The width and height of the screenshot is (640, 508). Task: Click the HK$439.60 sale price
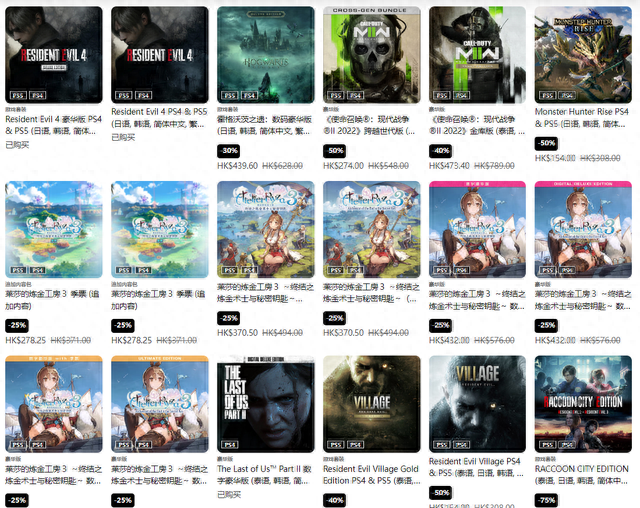pos(238,166)
